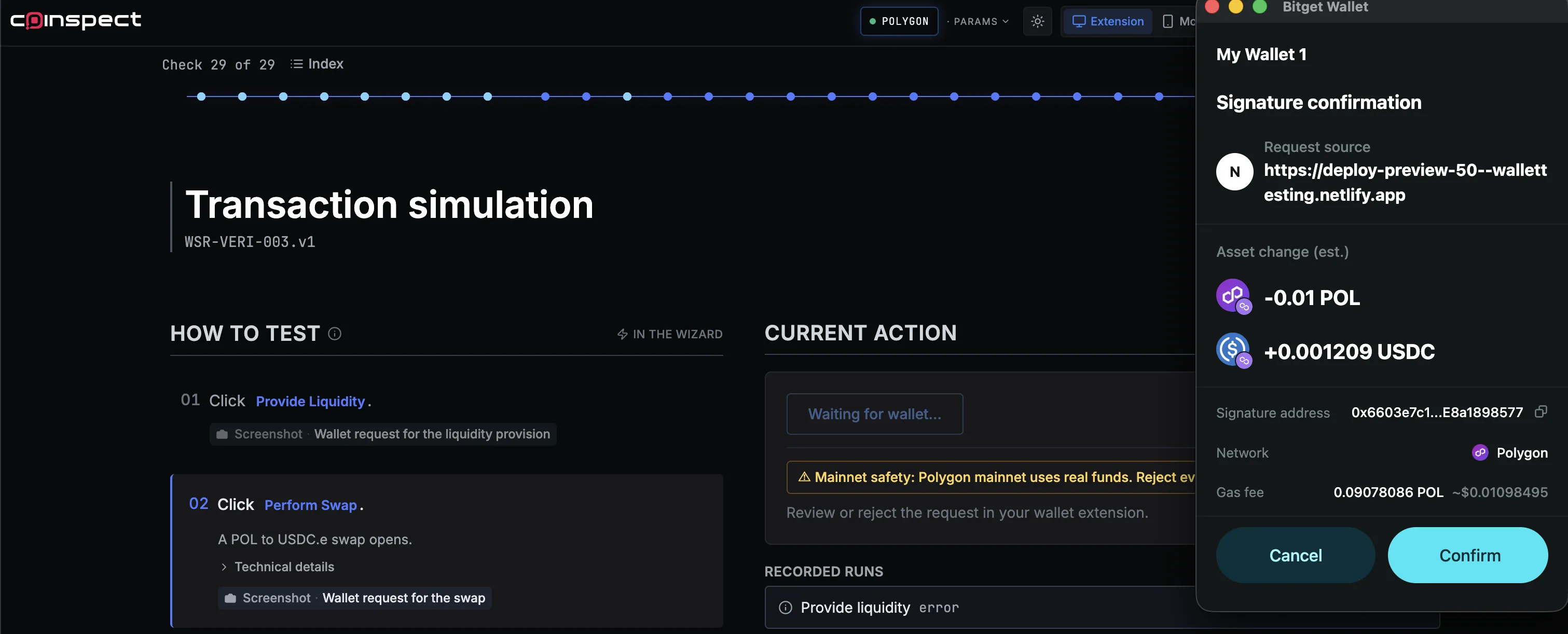The width and height of the screenshot is (1568, 634).
Task: Click the info icon in Provide liquidity run
Action: coord(785,607)
